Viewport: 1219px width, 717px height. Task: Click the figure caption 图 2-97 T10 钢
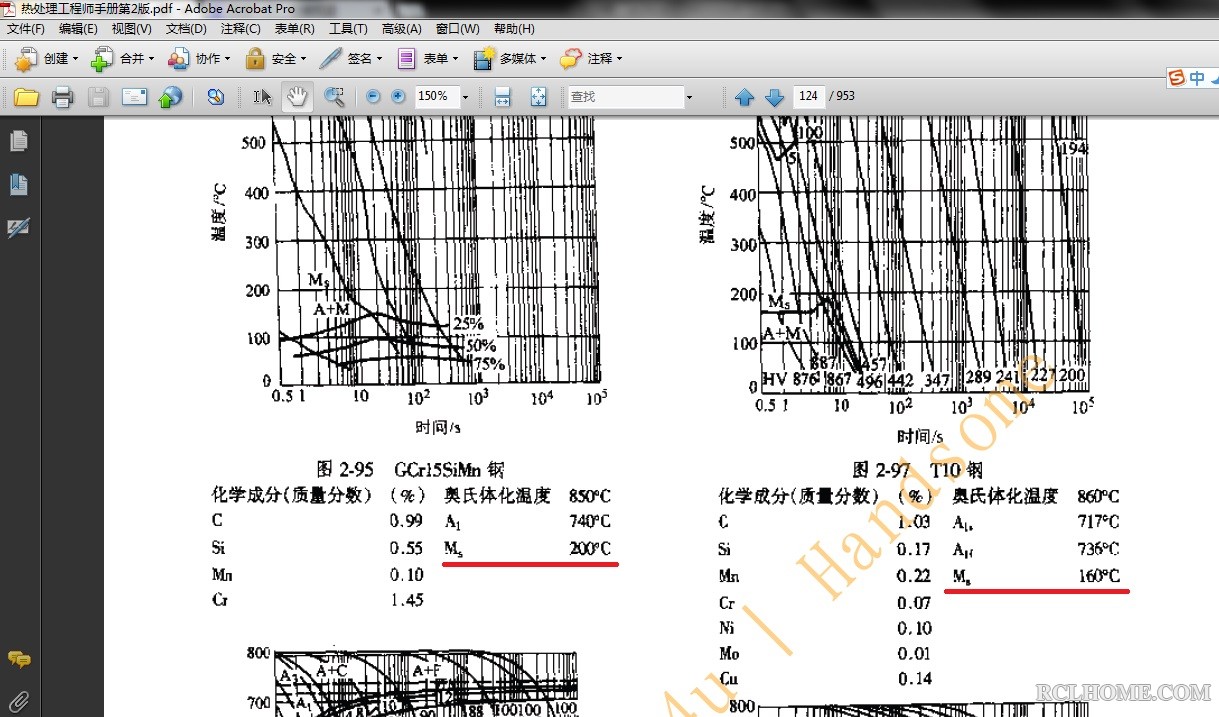point(918,469)
